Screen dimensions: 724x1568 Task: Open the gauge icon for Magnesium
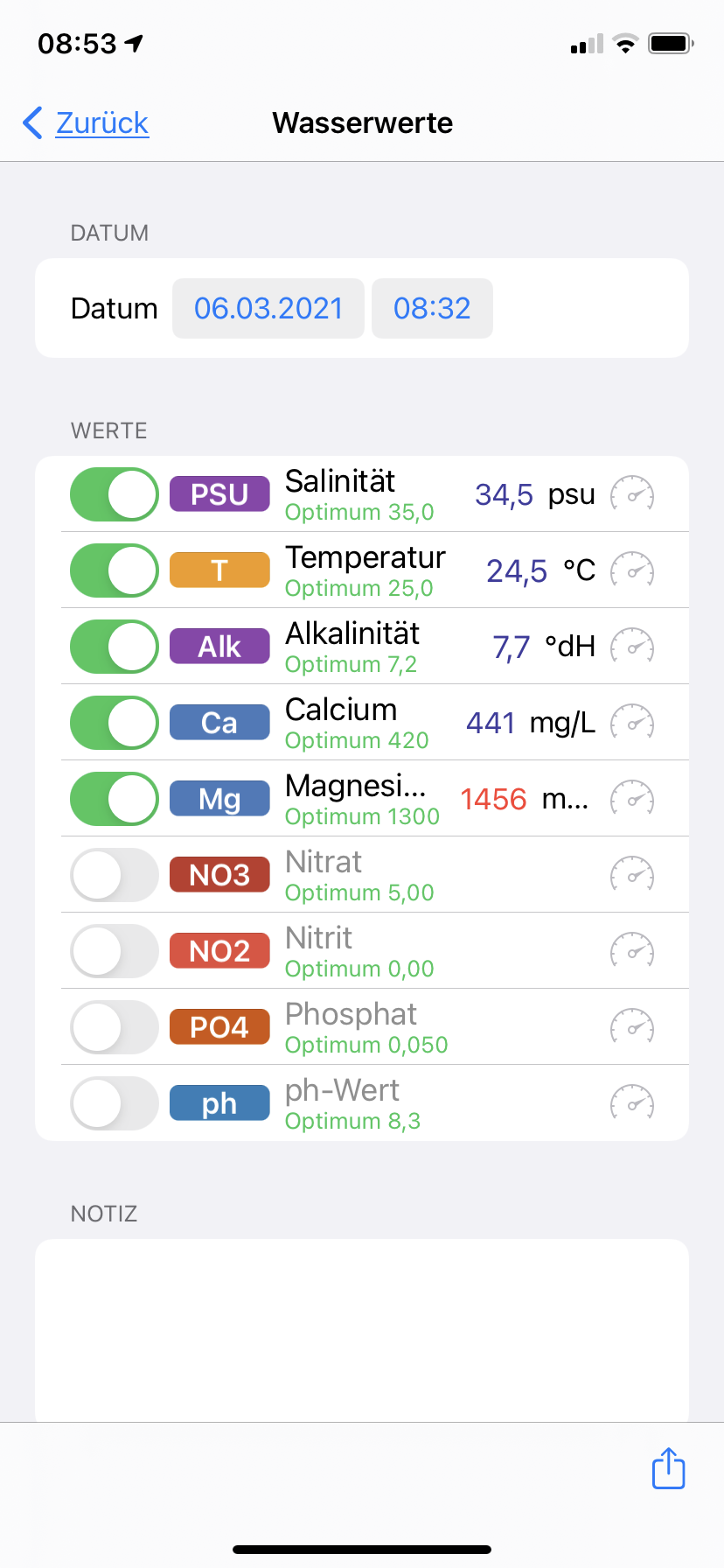631,799
